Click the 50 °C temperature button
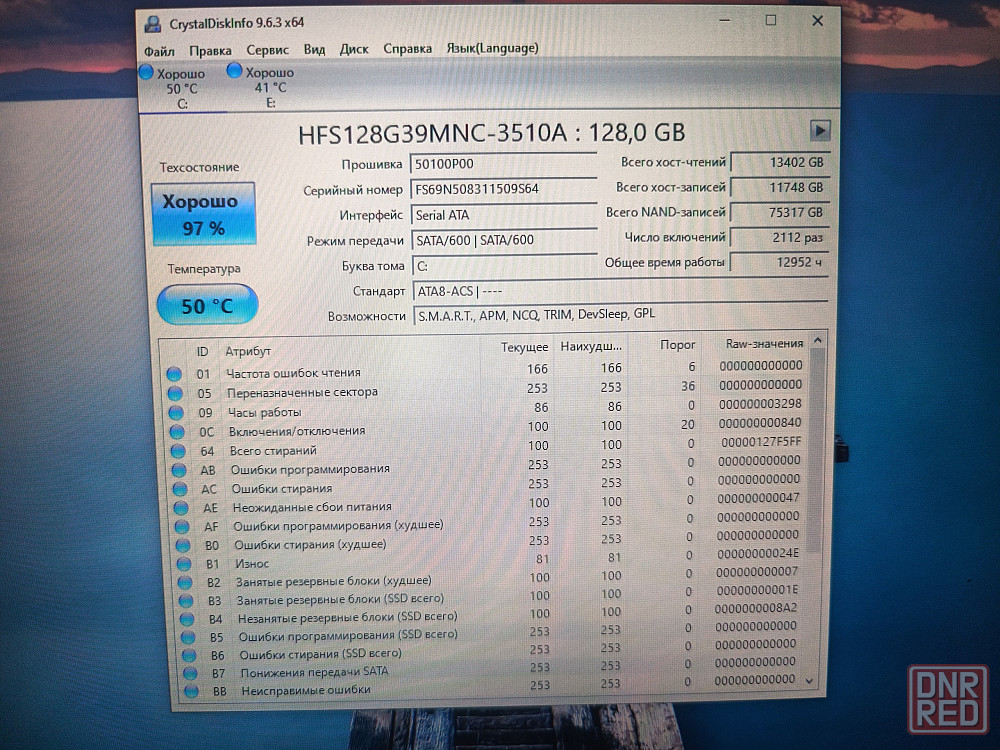The width and height of the screenshot is (1000, 750). 207,305
